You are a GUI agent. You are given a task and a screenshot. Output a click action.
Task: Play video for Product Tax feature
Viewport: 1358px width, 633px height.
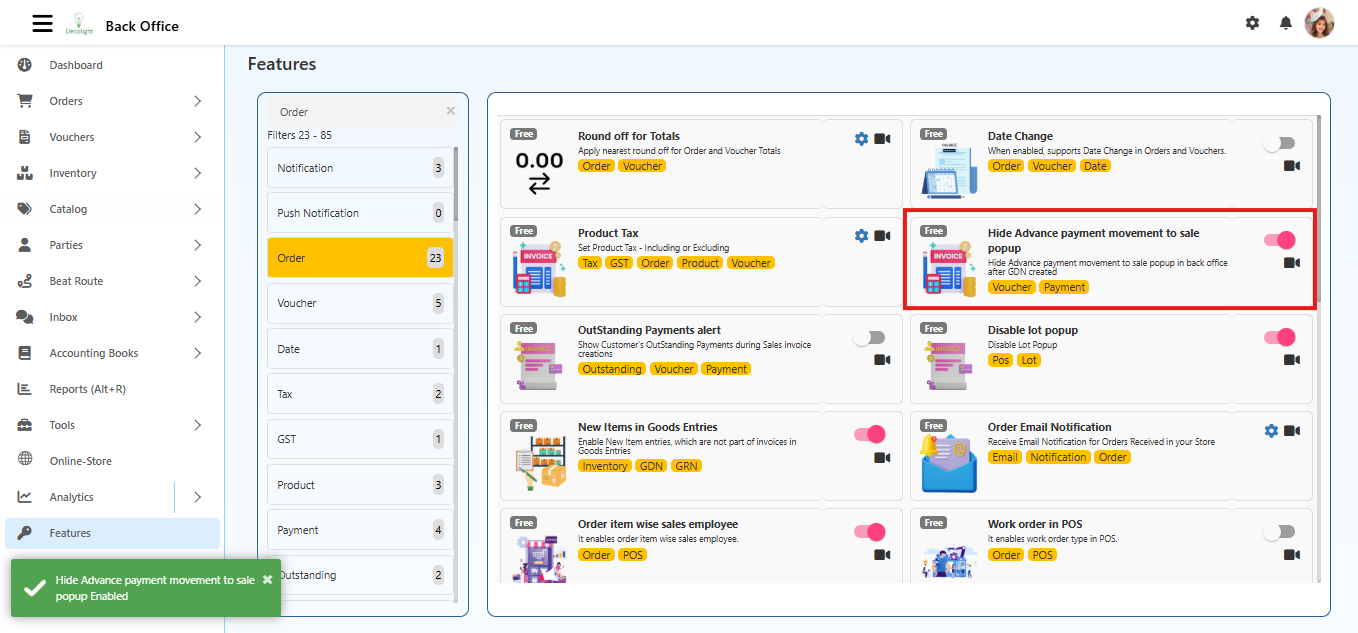point(882,236)
